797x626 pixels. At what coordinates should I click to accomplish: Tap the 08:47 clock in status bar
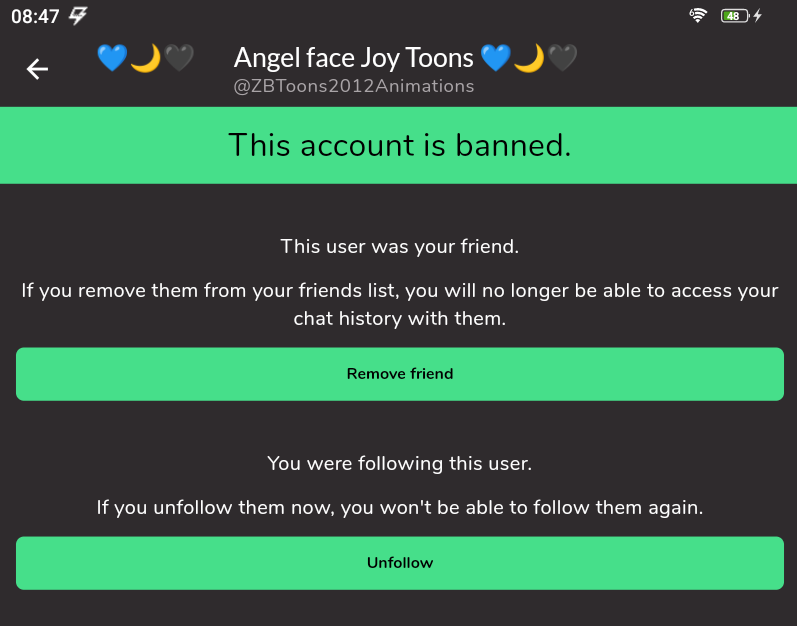coord(35,15)
